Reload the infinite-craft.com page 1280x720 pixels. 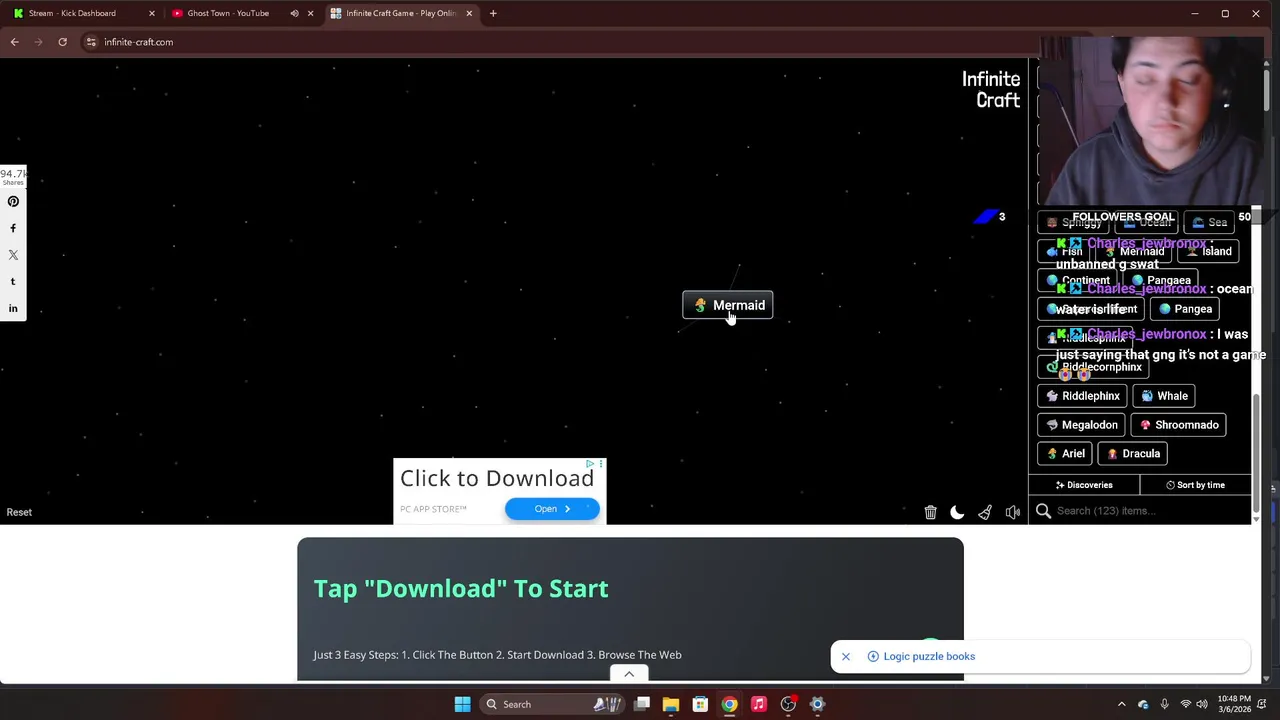62,42
